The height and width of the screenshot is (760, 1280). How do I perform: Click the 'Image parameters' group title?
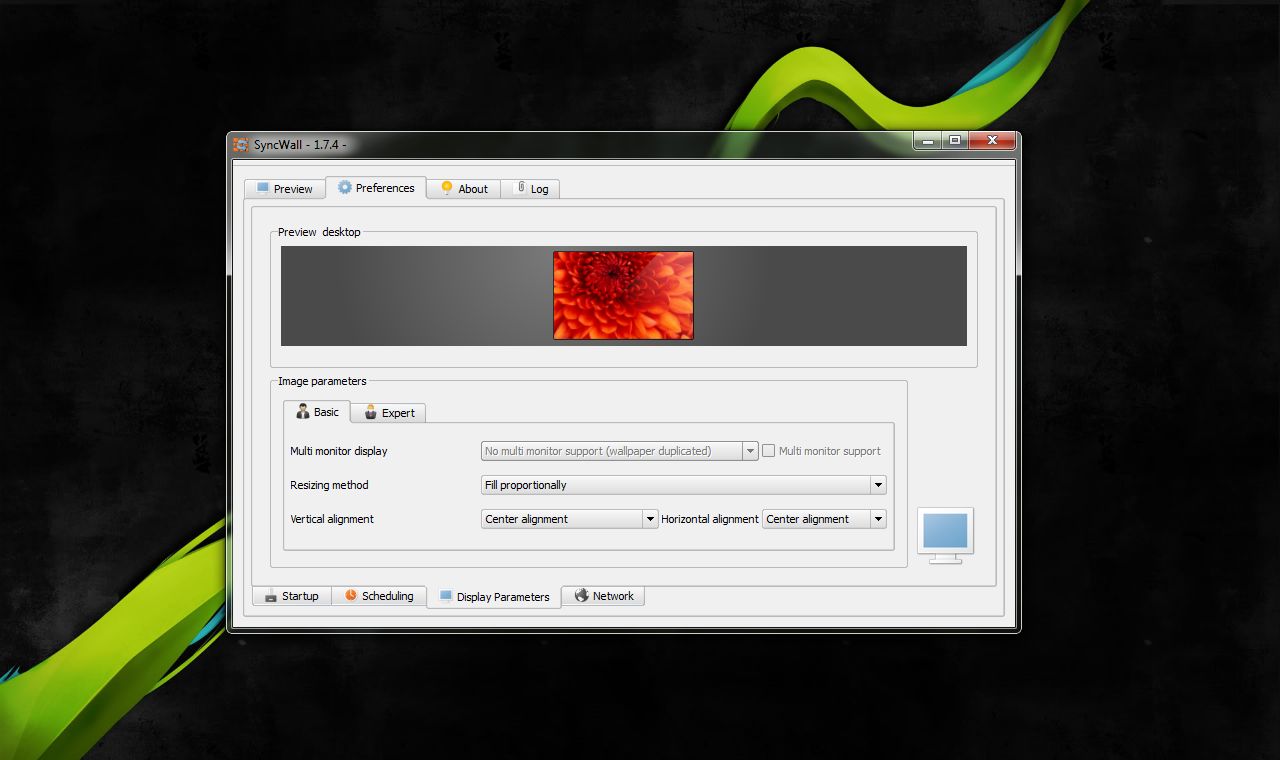tap(322, 381)
